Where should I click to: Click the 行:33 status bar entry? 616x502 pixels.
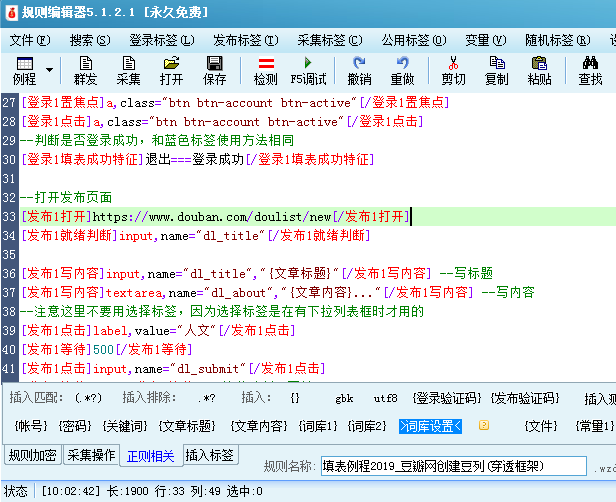[169, 491]
